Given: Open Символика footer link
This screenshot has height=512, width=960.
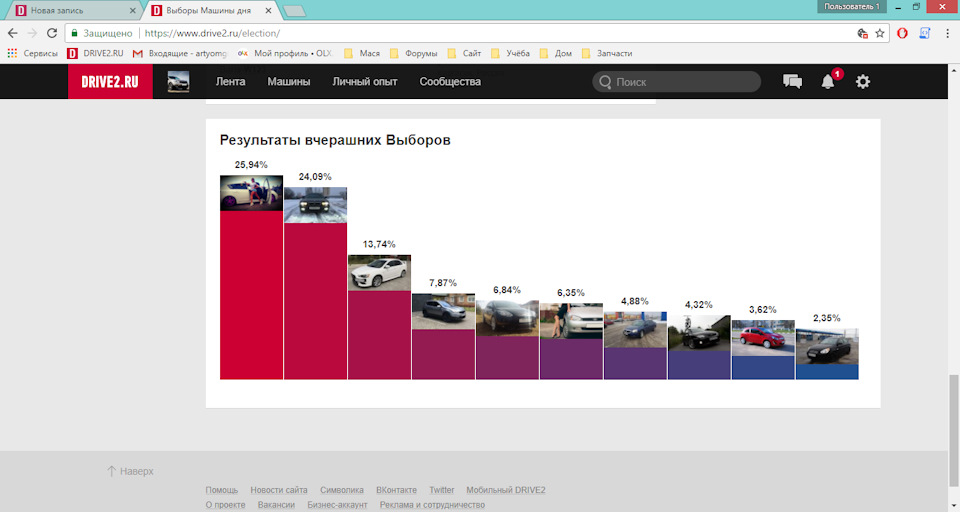Looking at the screenshot, I should 342,490.
